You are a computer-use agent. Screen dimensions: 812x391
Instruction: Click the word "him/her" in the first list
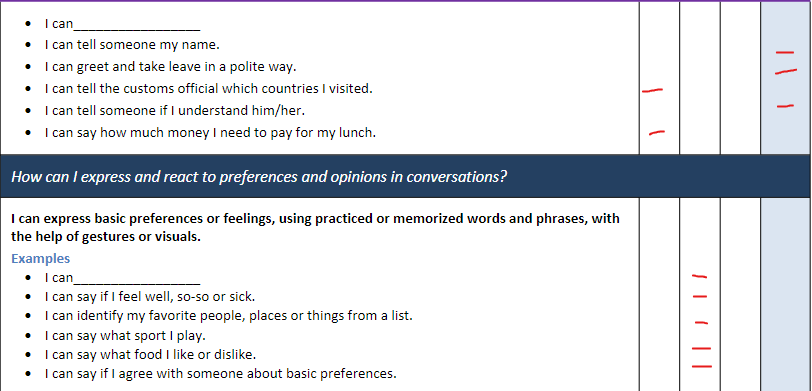(283, 110)
